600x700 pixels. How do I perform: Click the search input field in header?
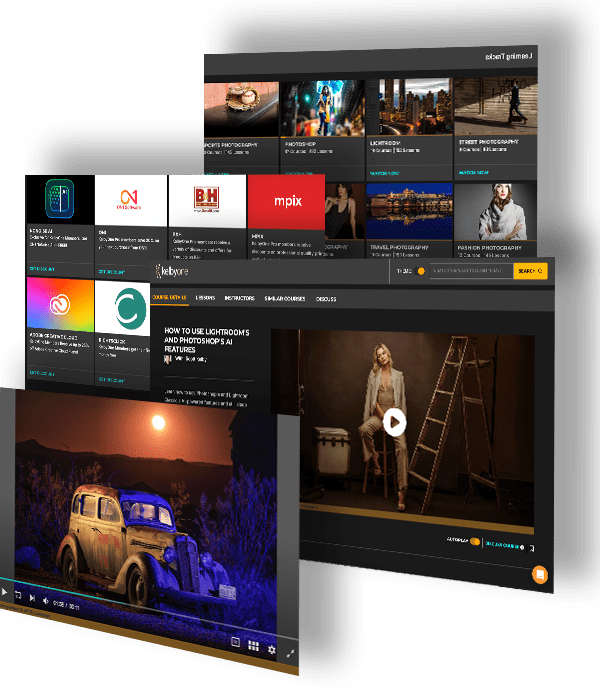tap(470, 271)
